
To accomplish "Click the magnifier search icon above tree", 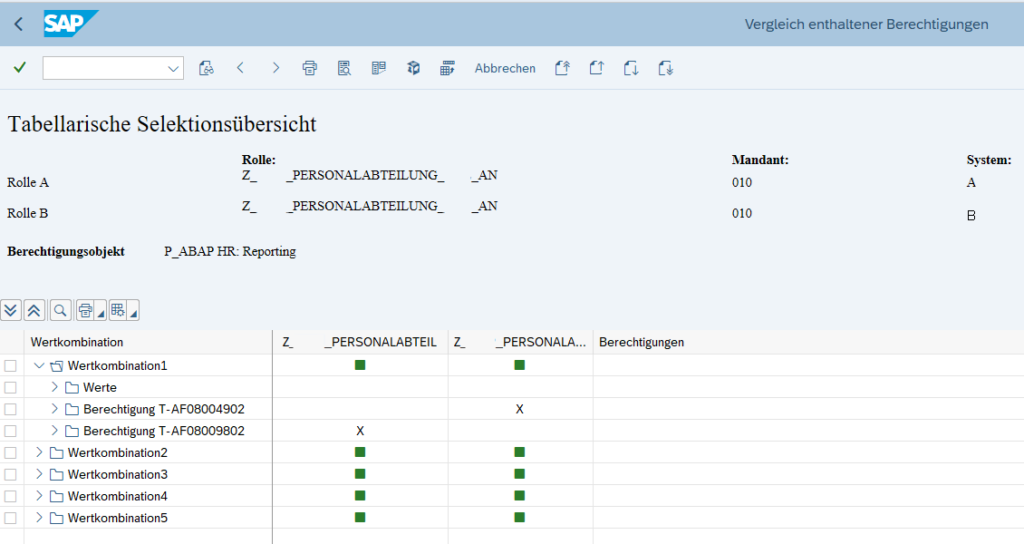I will pyautogui.click(x=60, y=310).
